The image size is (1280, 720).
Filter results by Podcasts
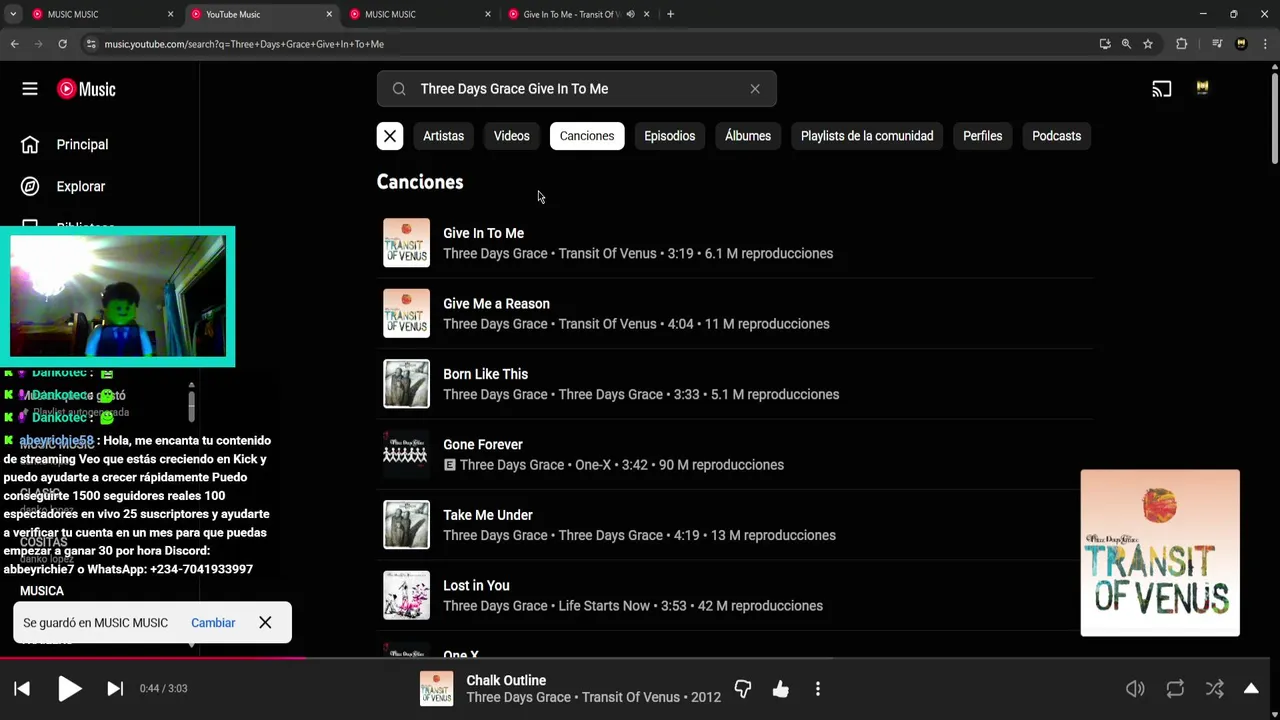[1056, 136]
